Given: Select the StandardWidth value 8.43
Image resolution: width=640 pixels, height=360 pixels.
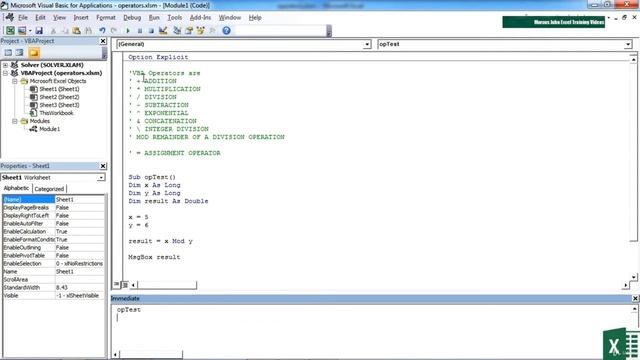Looking at the screenshot, I should (80, 287).
